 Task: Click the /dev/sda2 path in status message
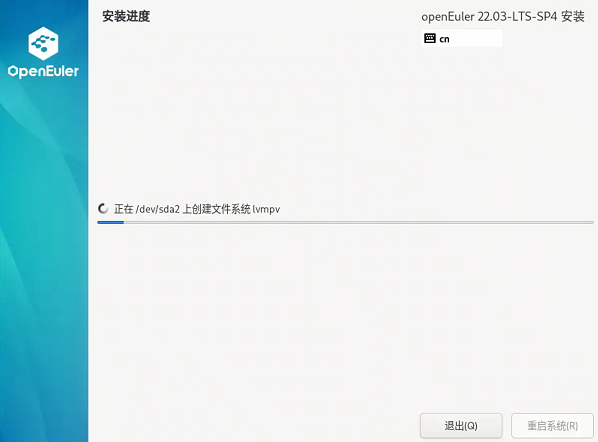tap(158, 209)
